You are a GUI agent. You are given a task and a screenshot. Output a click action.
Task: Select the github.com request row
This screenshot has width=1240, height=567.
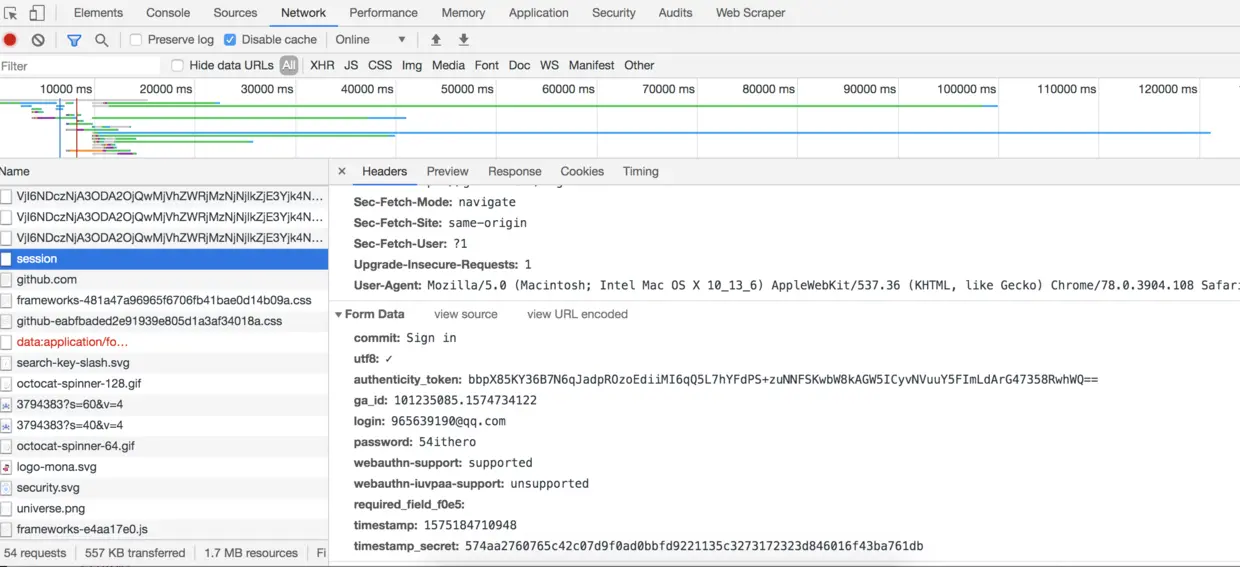click(x=164, y=280)
